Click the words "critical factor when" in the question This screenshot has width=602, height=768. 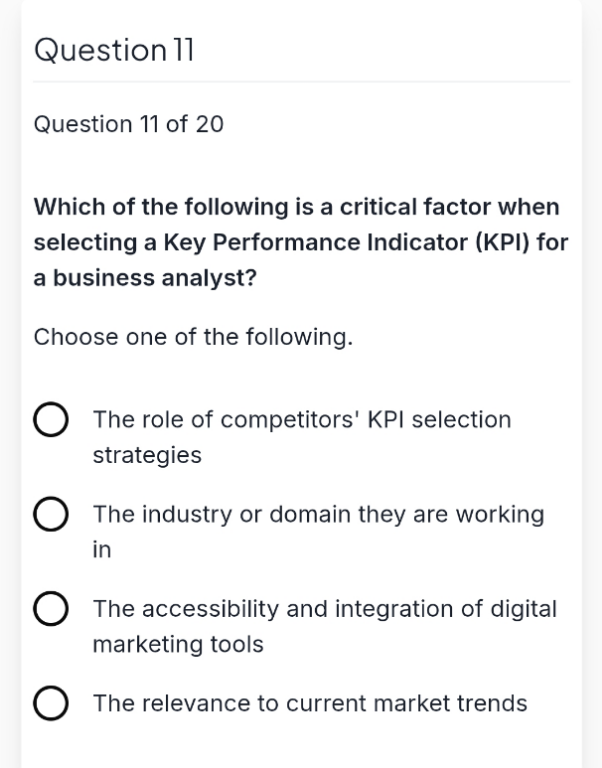point(450,207)
